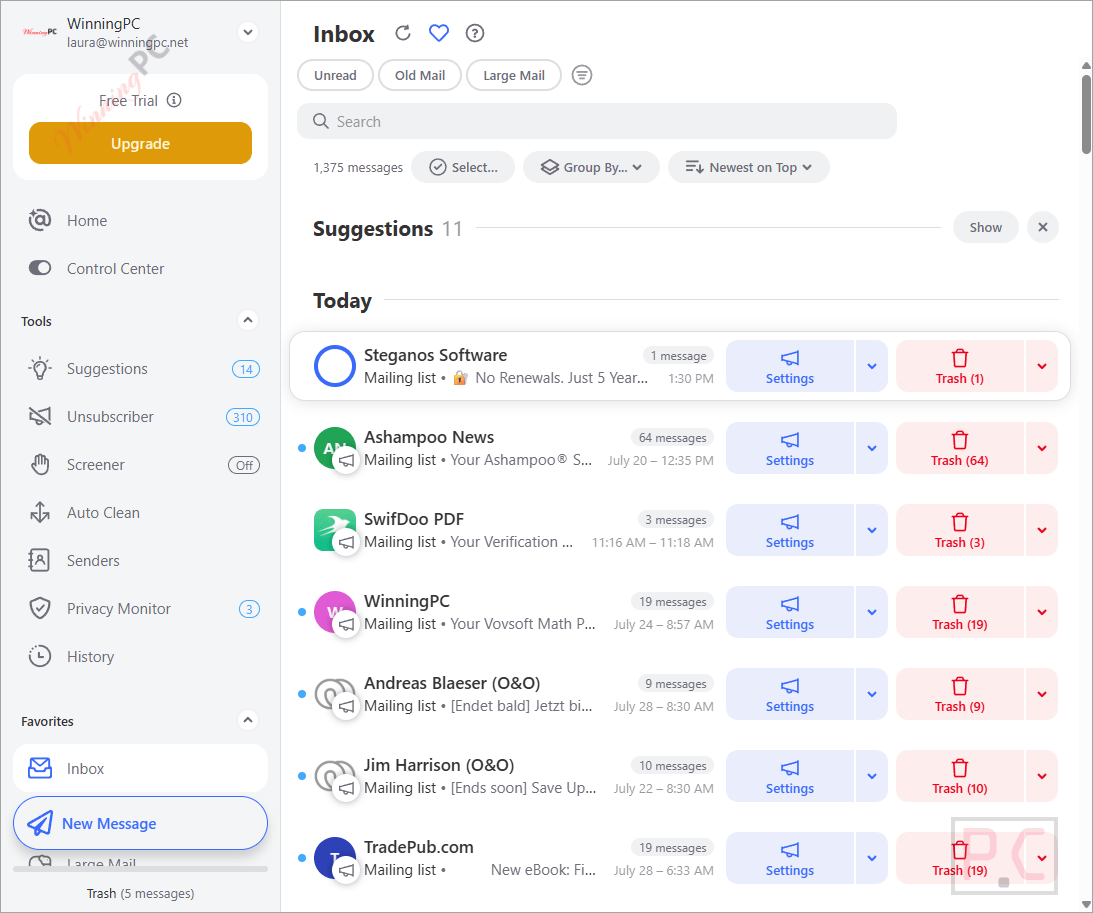Expand the WinningPC account dropdown
This screenshot has width=1093, height=913.
click(x=248, y=32)
